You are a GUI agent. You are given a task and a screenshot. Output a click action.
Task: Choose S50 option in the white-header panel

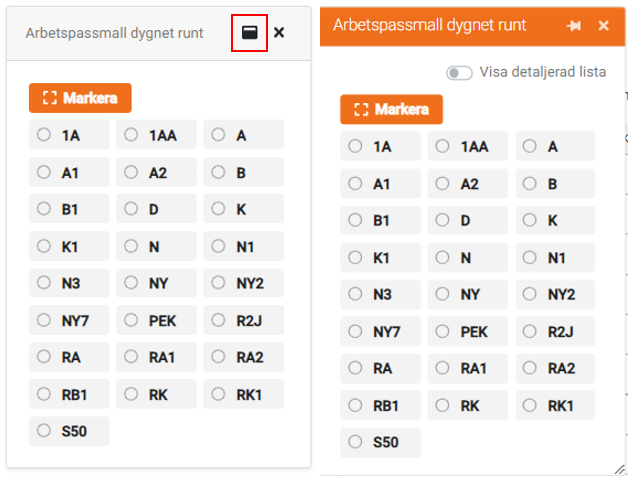44,431
